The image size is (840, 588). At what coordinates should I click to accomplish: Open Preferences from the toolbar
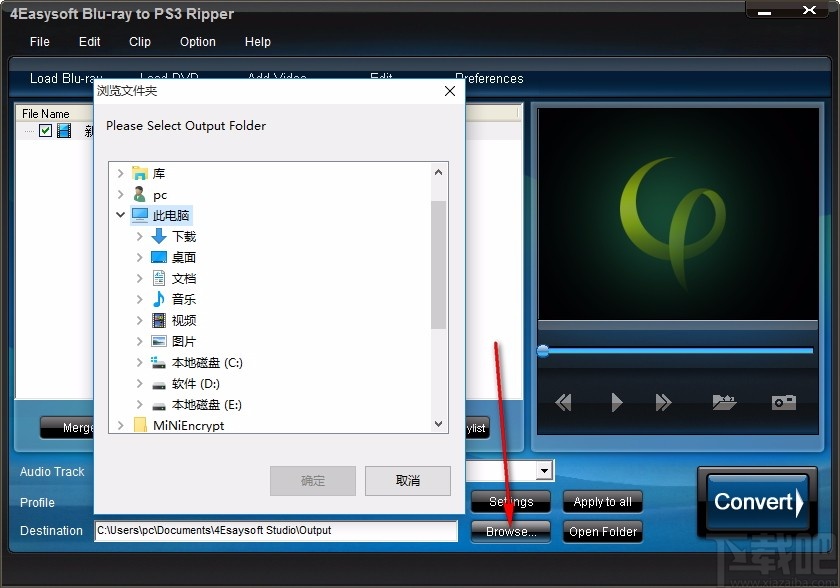[x=490, y=78]
